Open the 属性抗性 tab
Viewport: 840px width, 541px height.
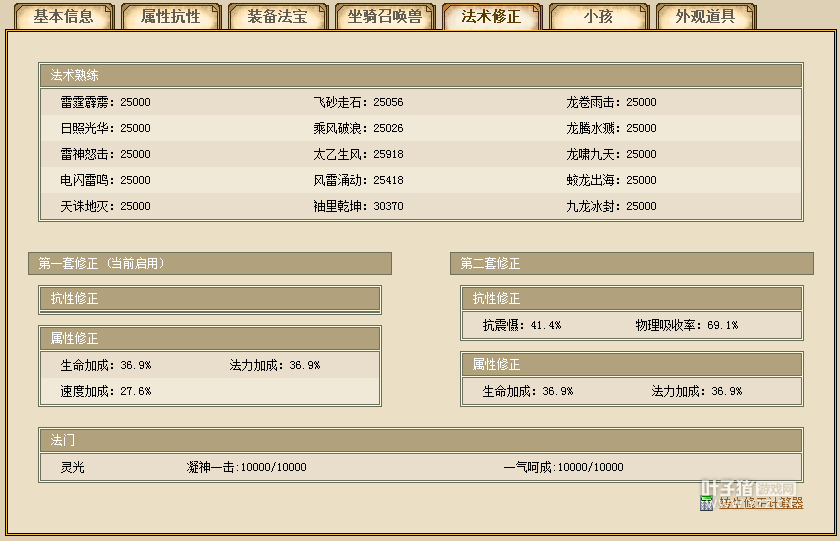tap(170, 17)
